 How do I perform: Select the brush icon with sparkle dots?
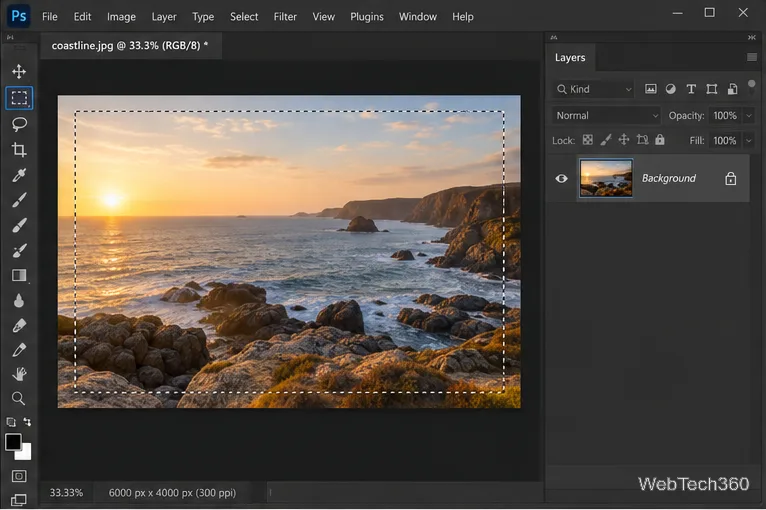pos(19,251)
